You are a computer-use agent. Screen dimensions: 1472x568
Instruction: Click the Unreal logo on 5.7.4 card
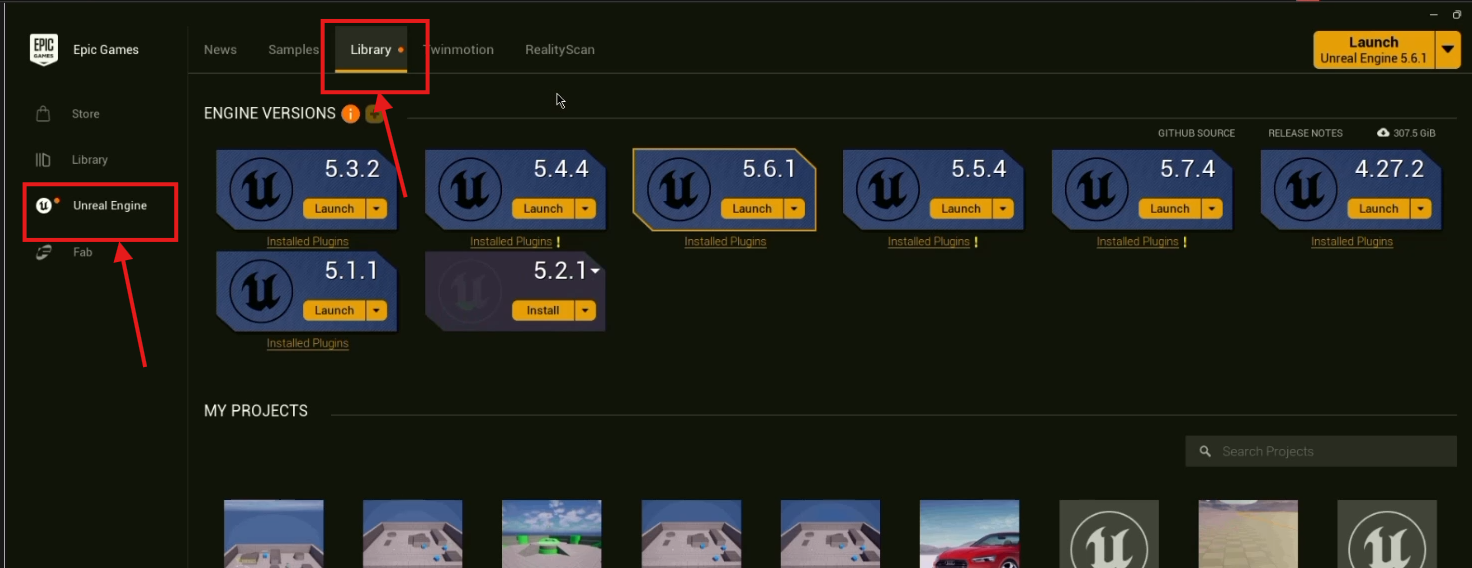1097,188
